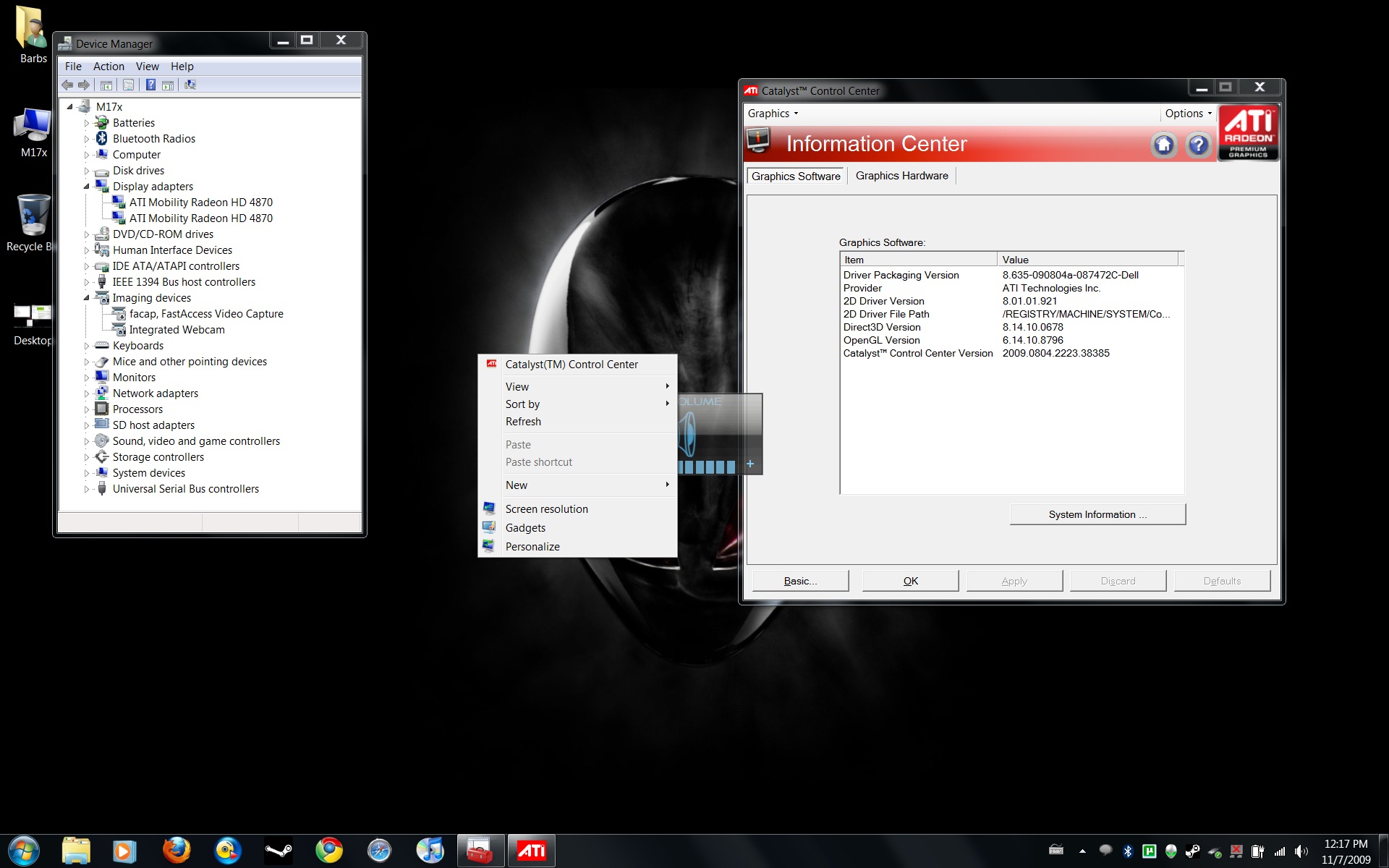Show hidden tray icons arrow
Screen dimensions: 1389x868
tap(1082, 851)
